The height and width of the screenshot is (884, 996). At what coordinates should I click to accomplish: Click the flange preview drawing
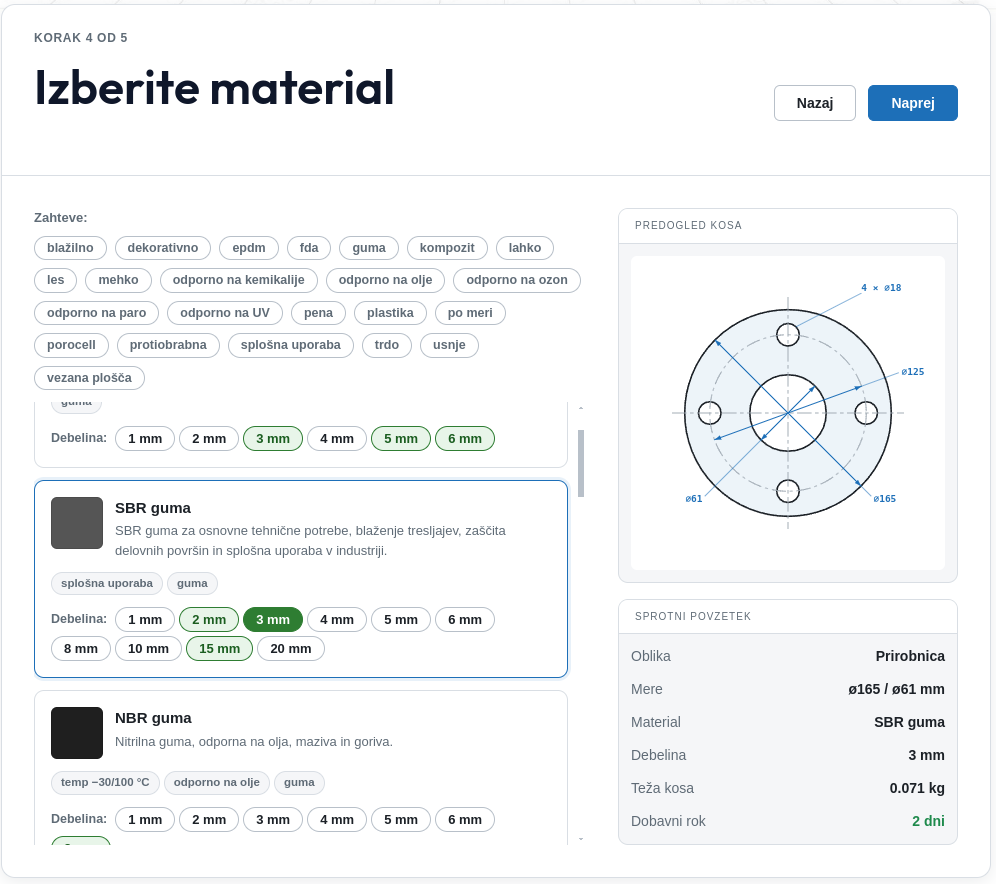(788, 413)
